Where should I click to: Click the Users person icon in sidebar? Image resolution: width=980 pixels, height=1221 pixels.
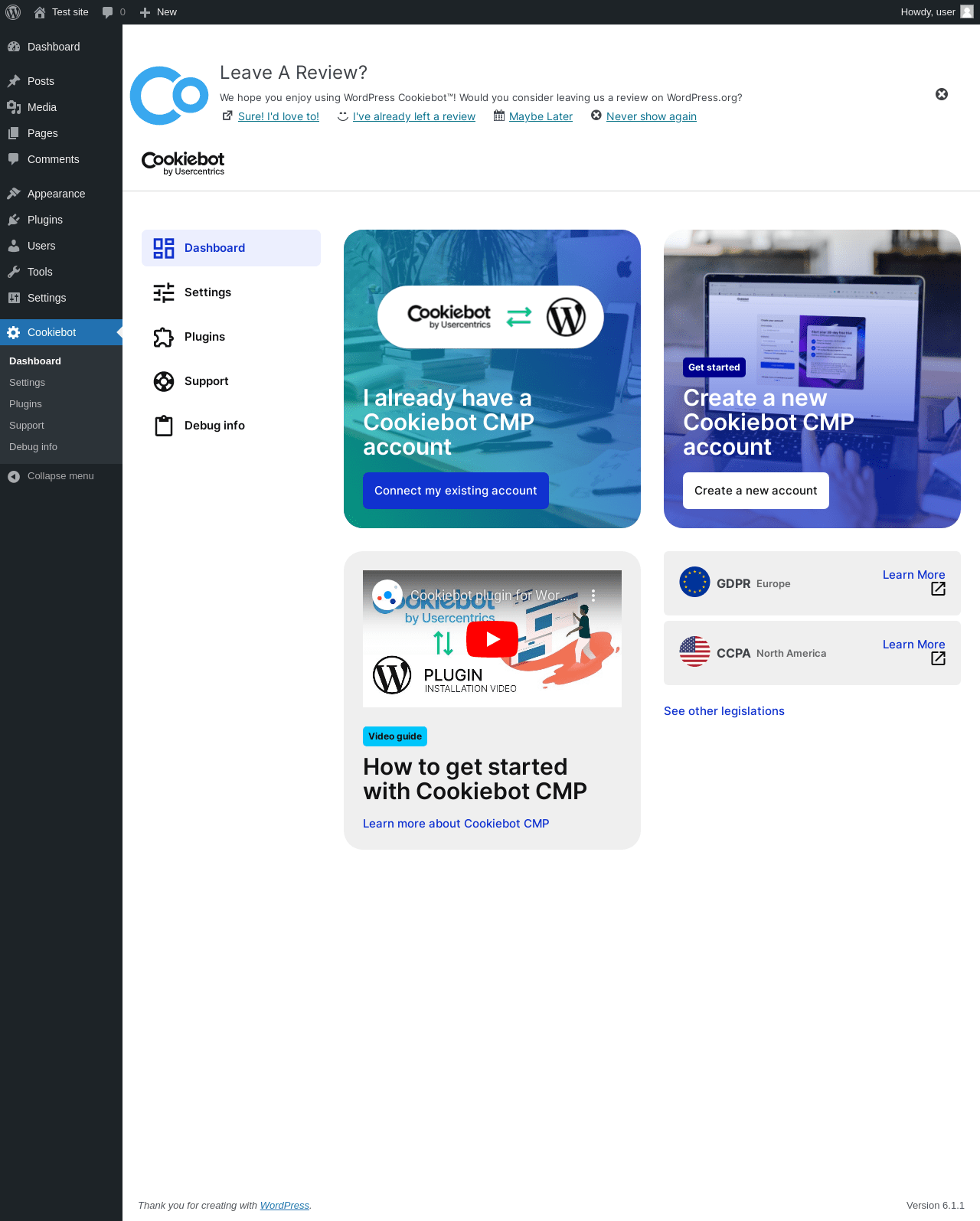pyautogui.click(x=14, y=246)
